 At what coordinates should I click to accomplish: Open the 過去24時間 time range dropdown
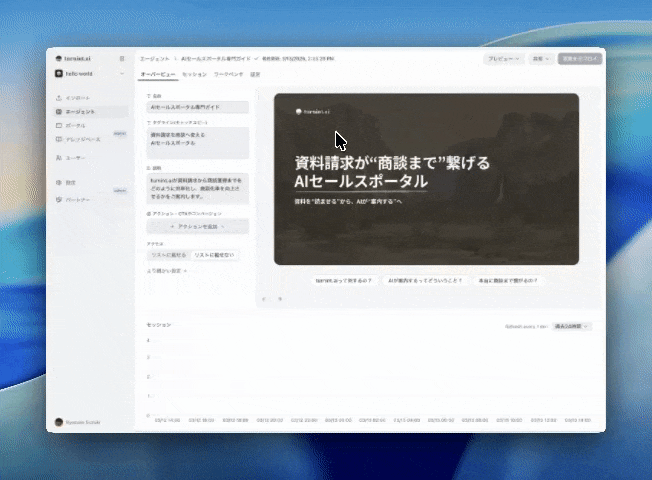point(572,327)
